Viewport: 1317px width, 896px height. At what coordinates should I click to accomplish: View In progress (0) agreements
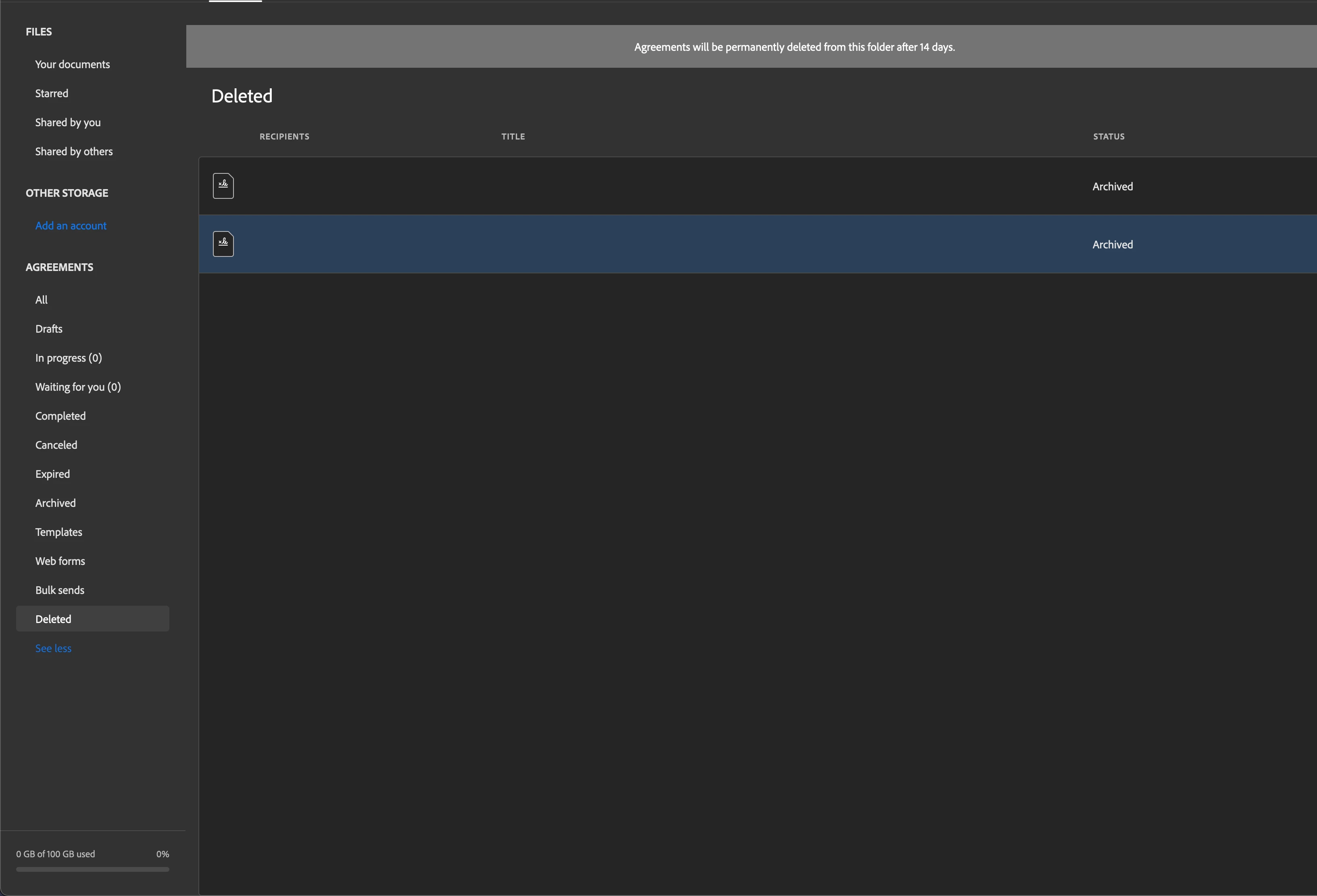(x=69, y=358)
